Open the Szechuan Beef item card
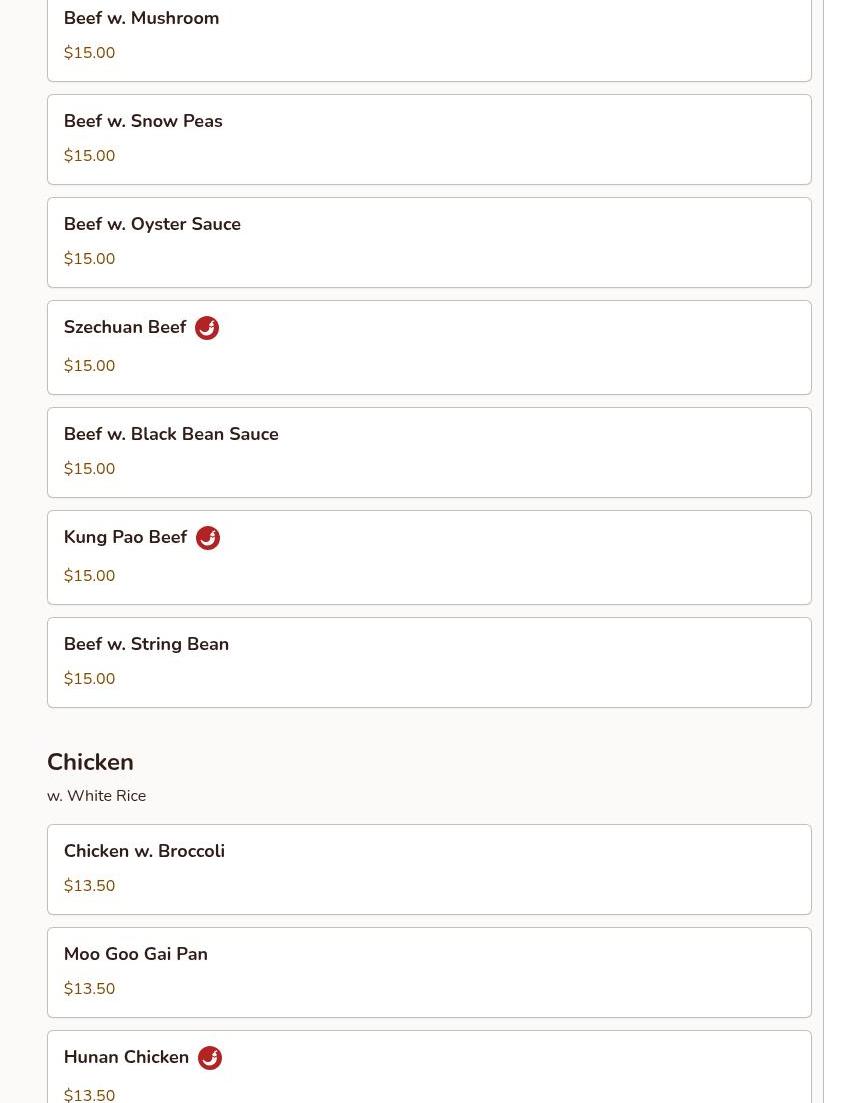The height and width of the screenshot is (1103, 844). pyautogui.click(x=429, y=348)
